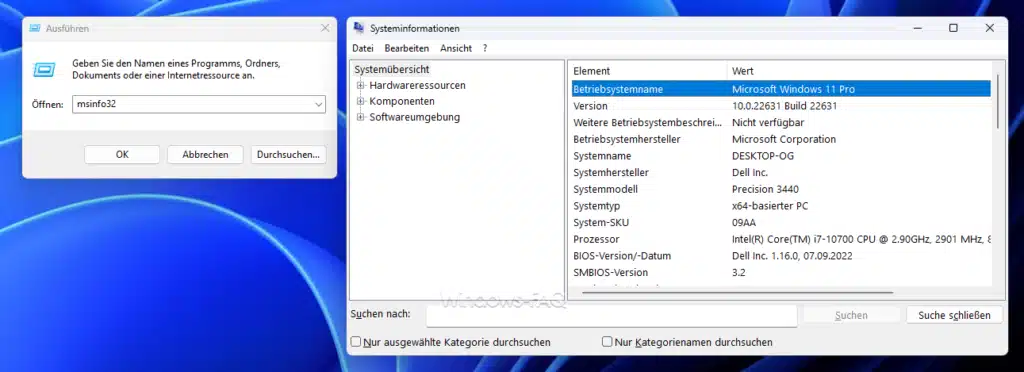Close the Systeminformationen window

pos(989,28)
